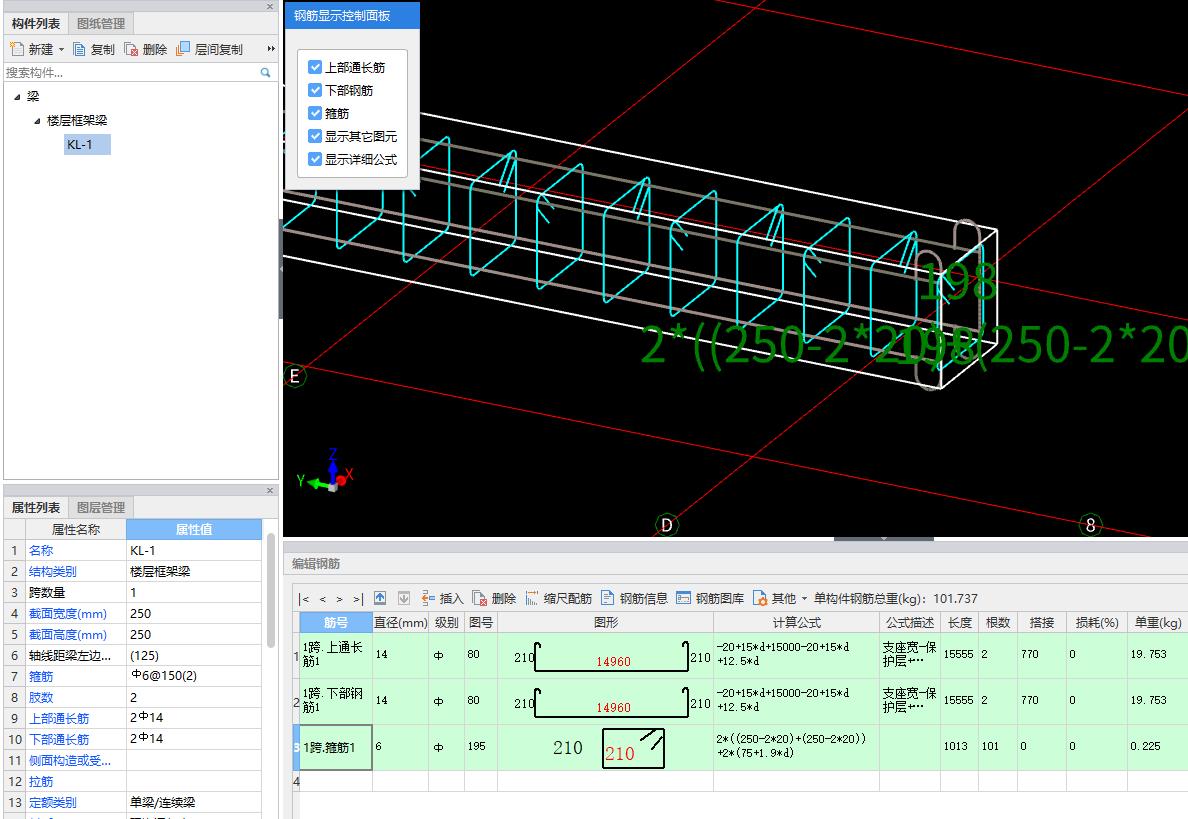
Task: Open the 拉筋 property link
Action: pyautogui.click(x=41, y=781)
